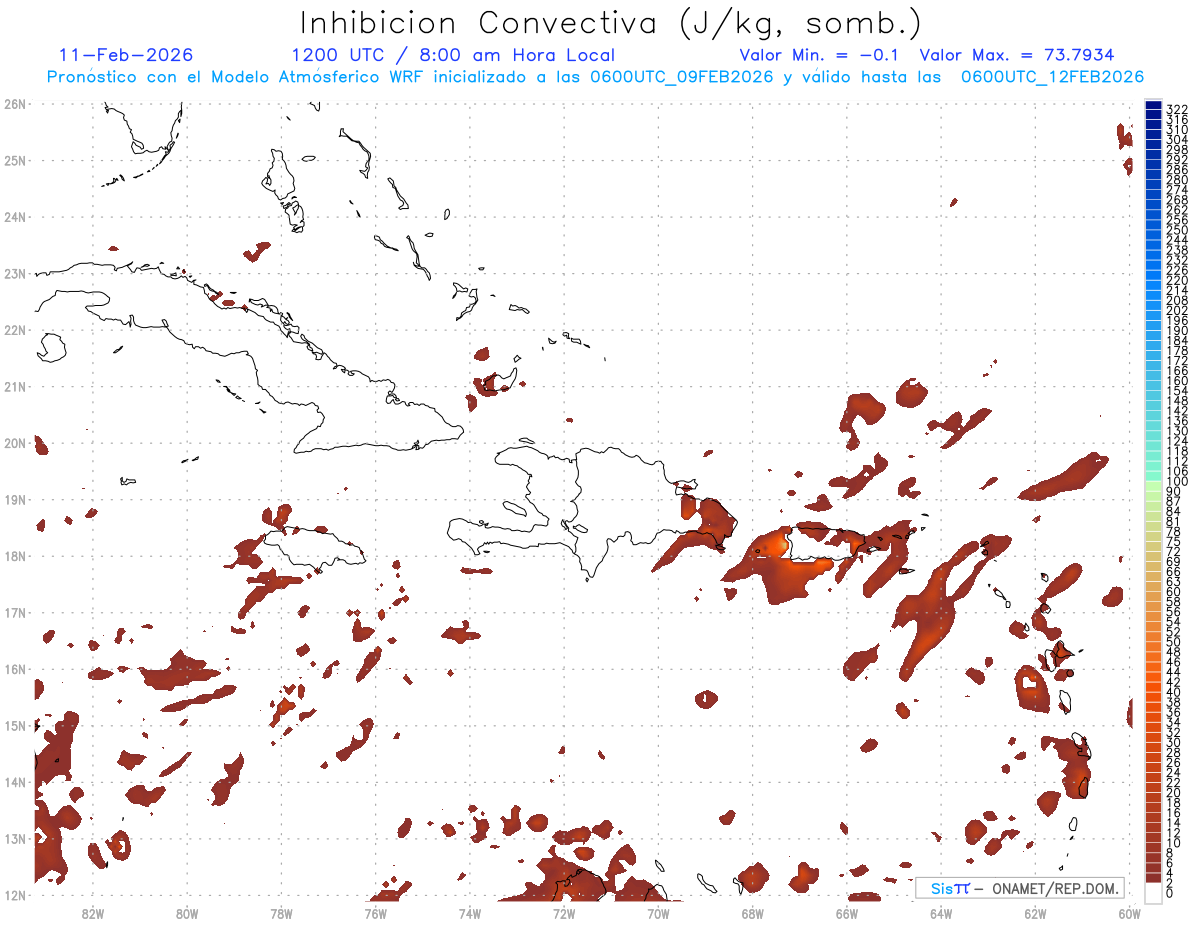Click the 68W longitude label
Image resolution: width=1200 pixels, height=927 pixels.
pyautogui.click(x=753, y=913)
